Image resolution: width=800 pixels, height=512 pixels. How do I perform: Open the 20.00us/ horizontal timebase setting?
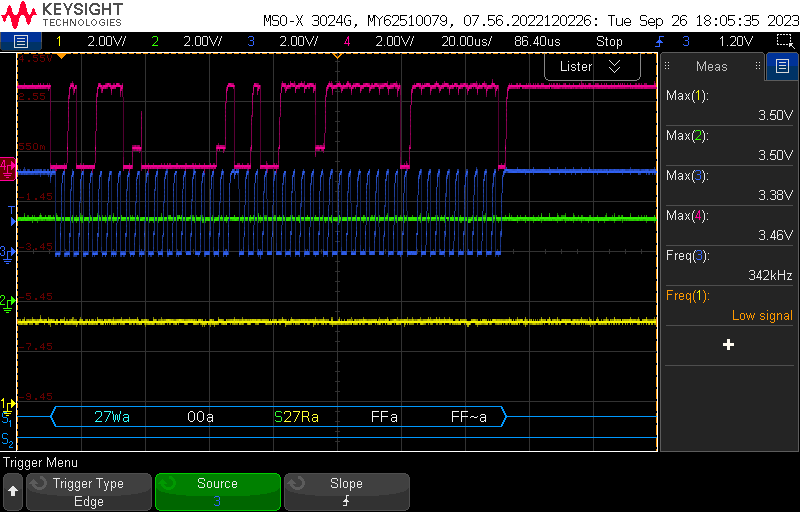tap(466, 41)
